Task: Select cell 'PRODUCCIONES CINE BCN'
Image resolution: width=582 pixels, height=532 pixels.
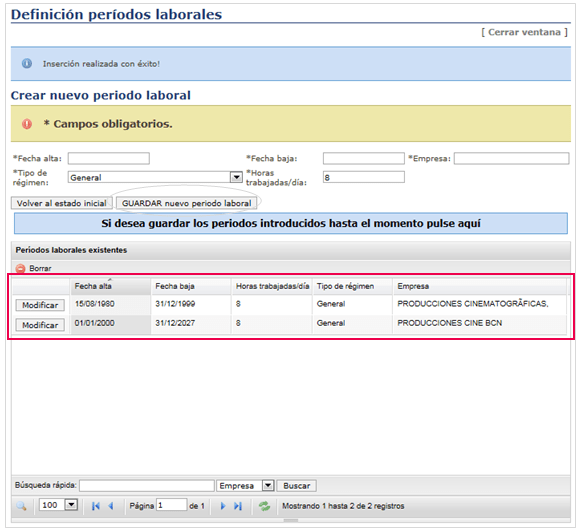Action: coord(480,324)
